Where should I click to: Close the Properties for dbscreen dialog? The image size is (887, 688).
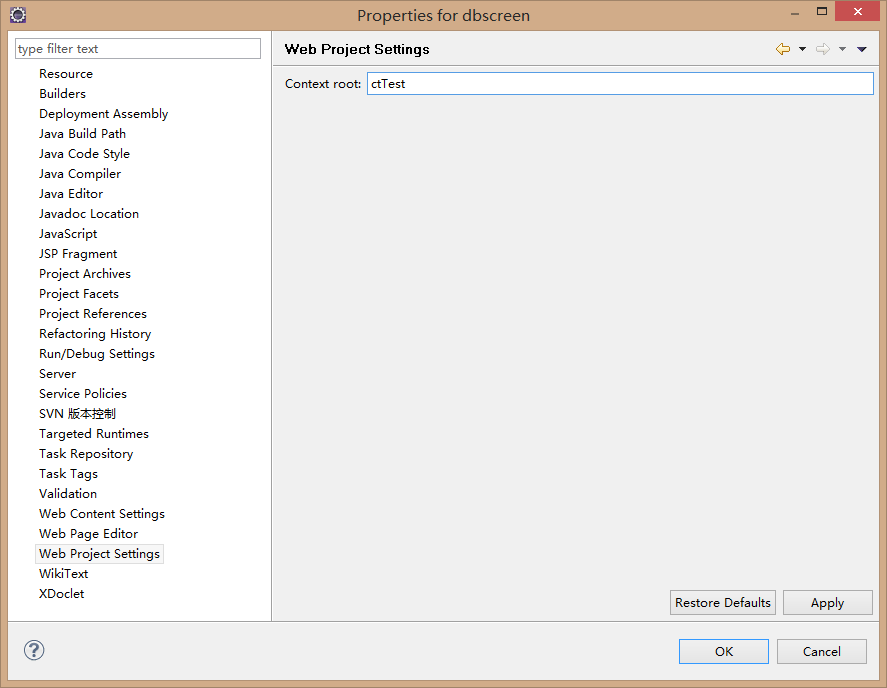pyautogui.click(x=857, y=12)
